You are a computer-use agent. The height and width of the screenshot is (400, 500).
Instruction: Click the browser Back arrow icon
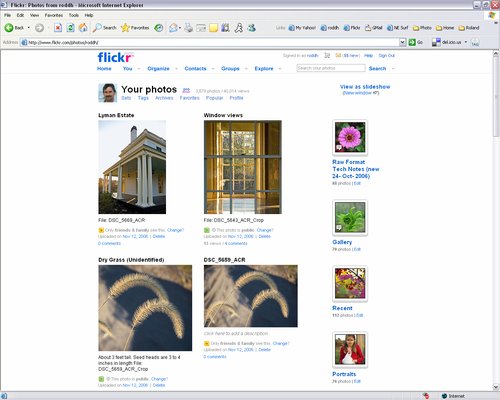9,28
